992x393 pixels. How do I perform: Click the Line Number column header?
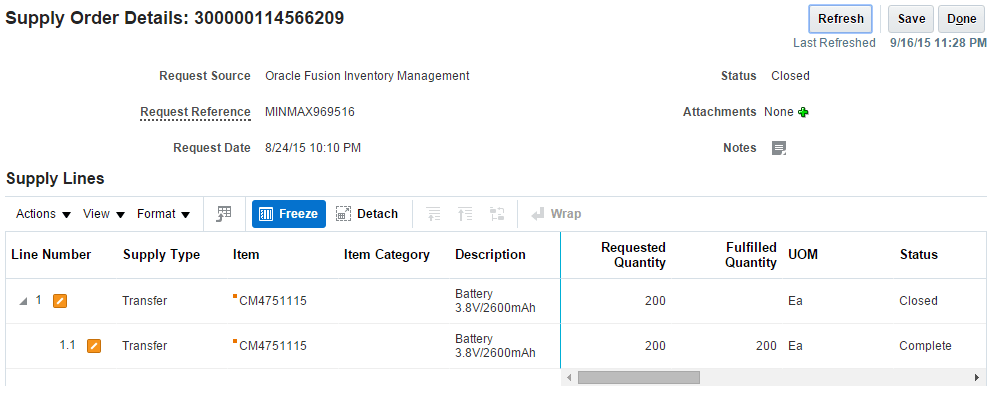click(51, 255)
